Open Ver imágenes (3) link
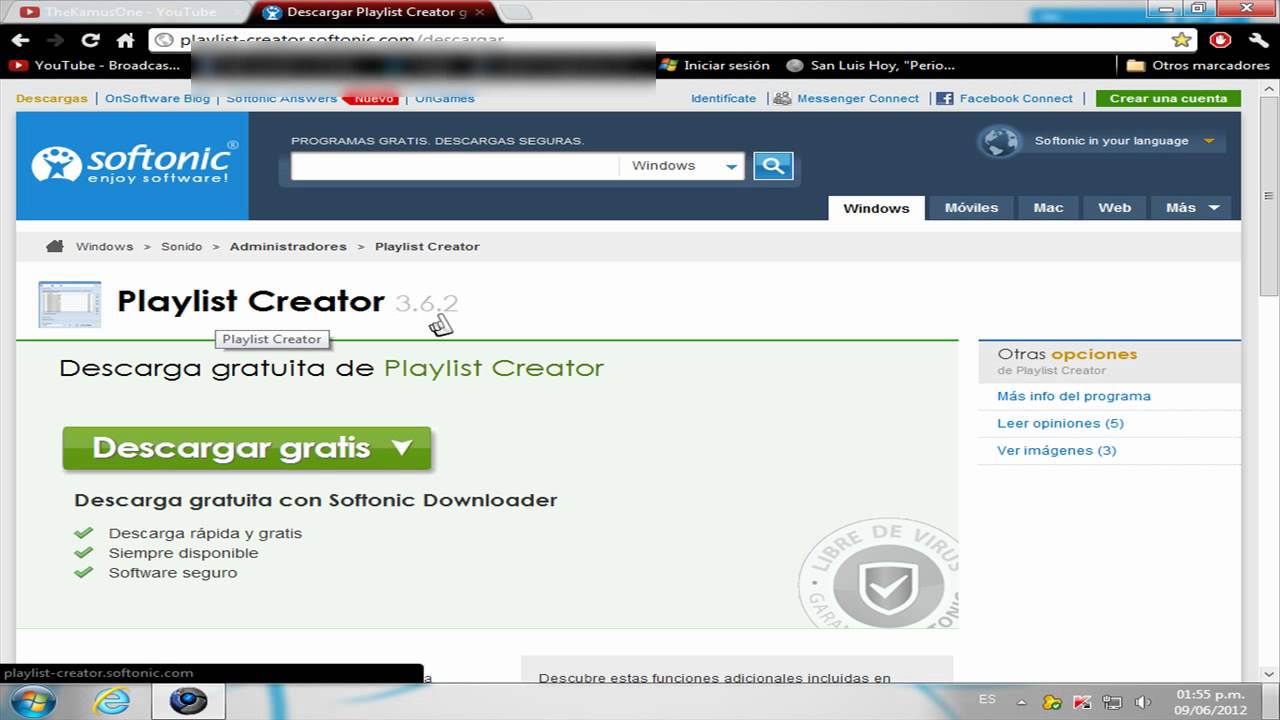The height and width of the screenshot is (720, 1280). [1056, 450]
